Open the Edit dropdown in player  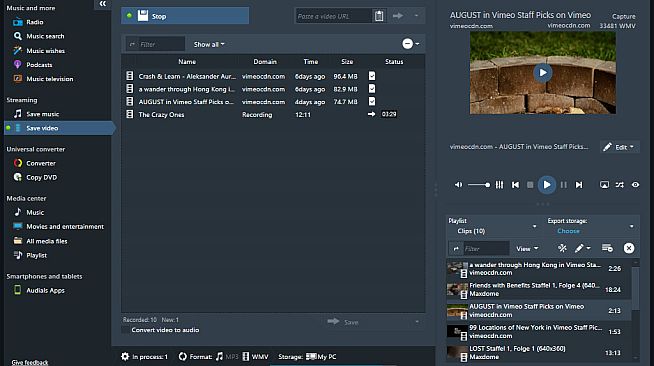(x=619, y=147)
